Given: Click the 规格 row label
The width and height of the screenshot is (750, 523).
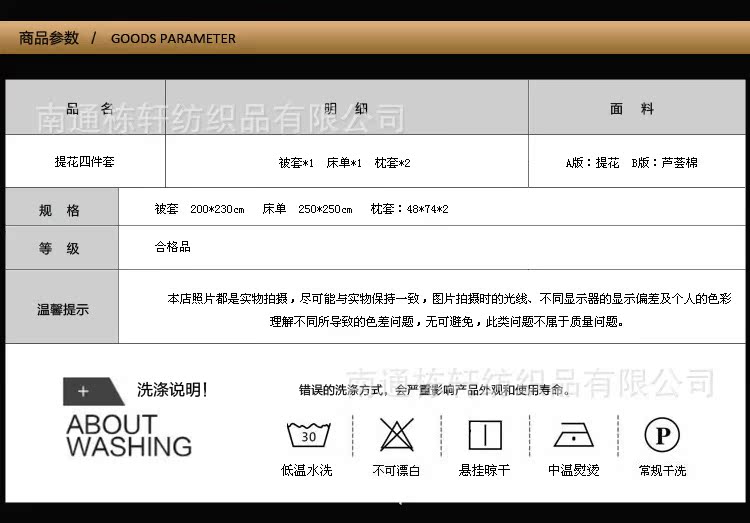Looking at the screenshot, I should [59, 210].
